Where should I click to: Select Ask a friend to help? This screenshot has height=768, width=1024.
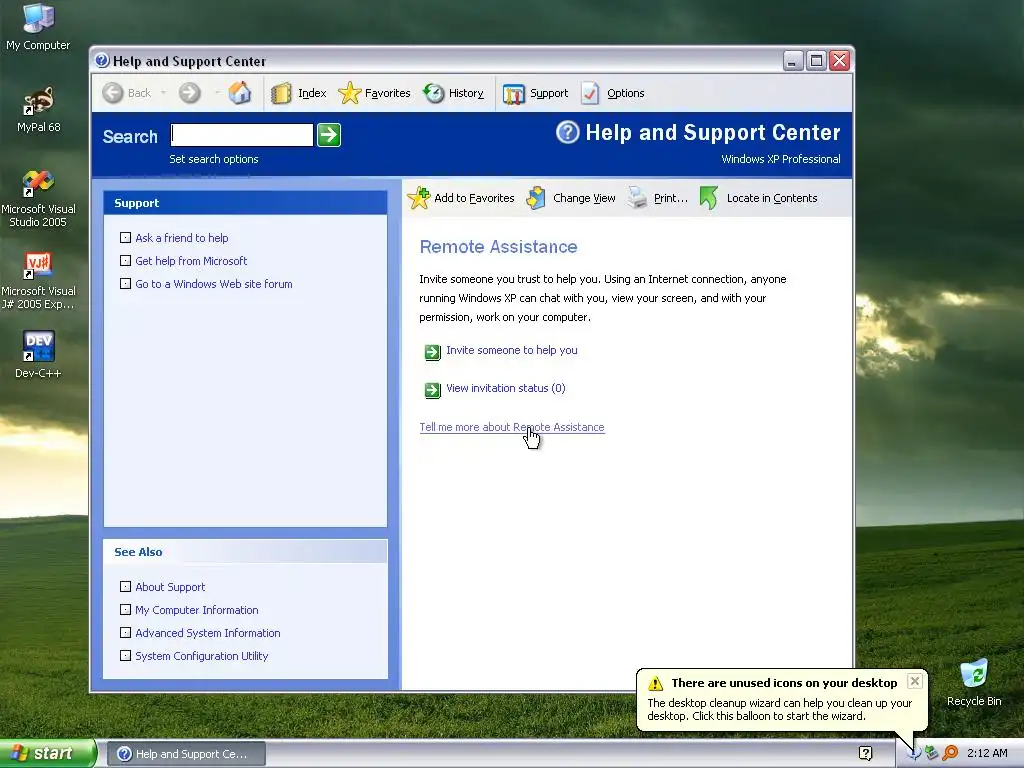pyautogui.click(x=182, y=238)
